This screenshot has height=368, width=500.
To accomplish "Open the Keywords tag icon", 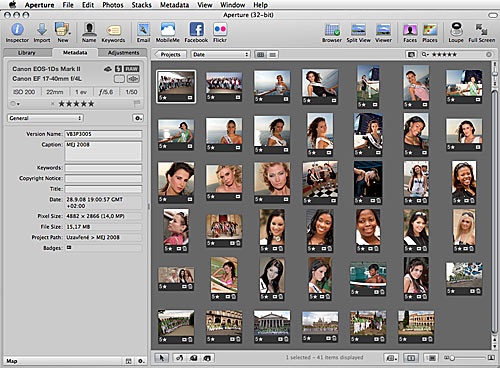I will point(113,31).
